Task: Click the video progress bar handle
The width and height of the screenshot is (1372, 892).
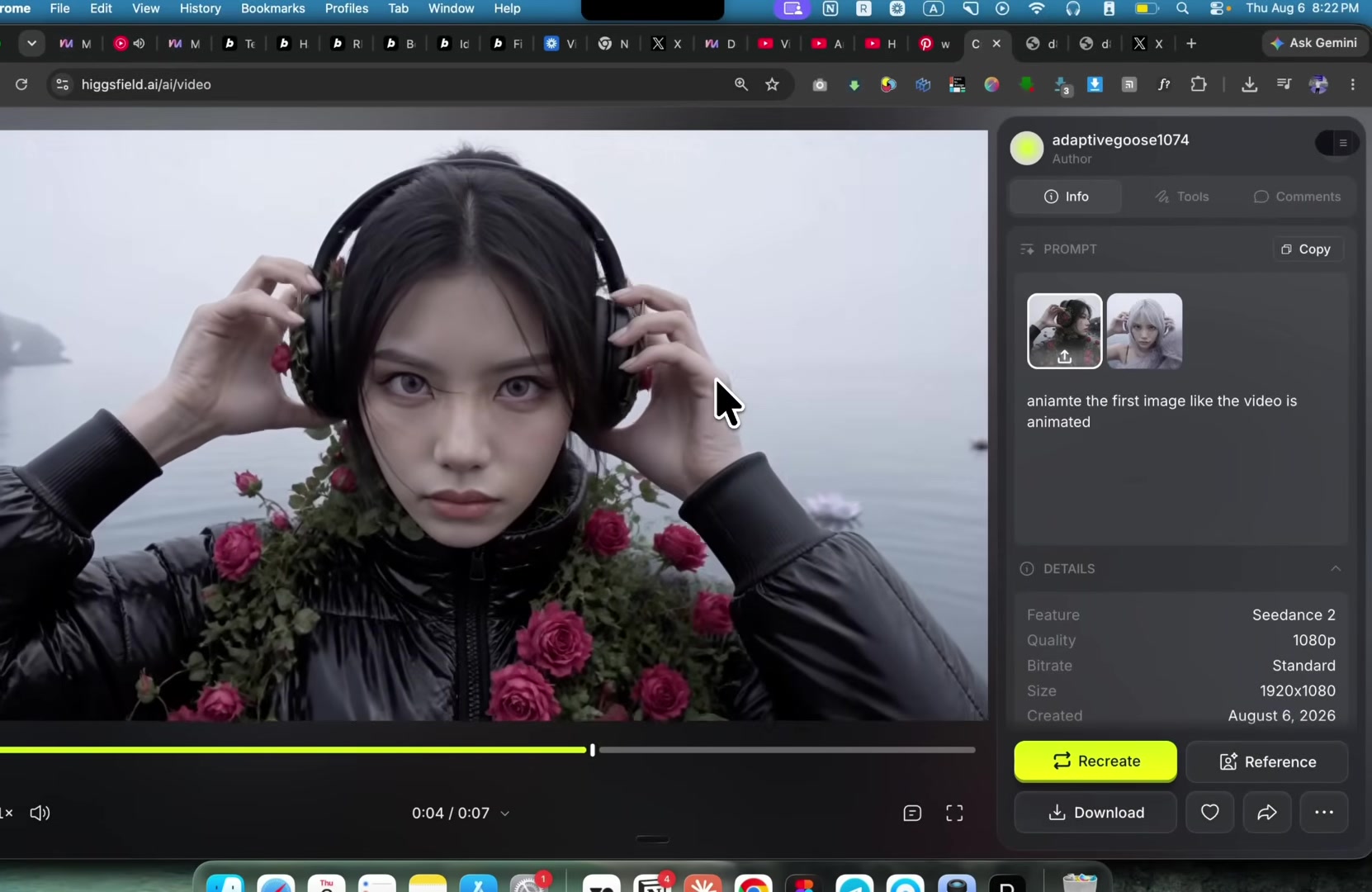Action: pos(592,750)
